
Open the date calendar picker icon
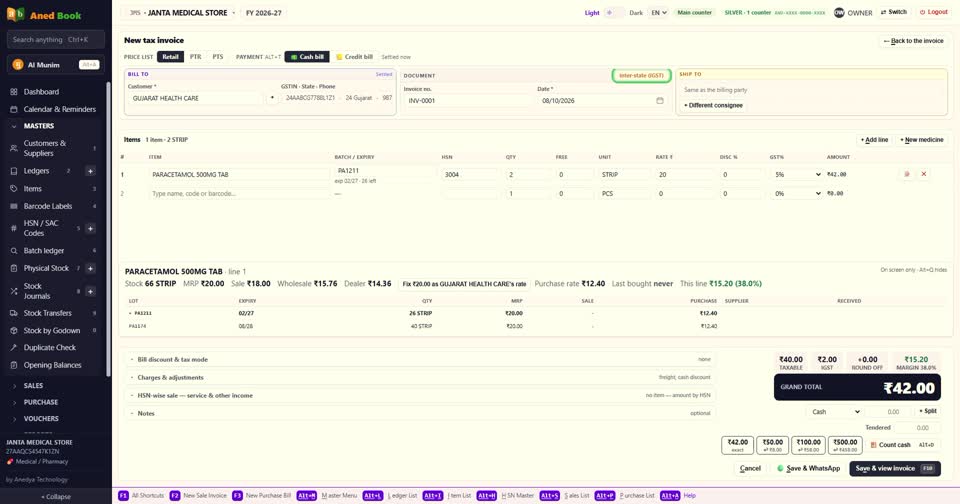pyautogui.click(x=659, y=100)
